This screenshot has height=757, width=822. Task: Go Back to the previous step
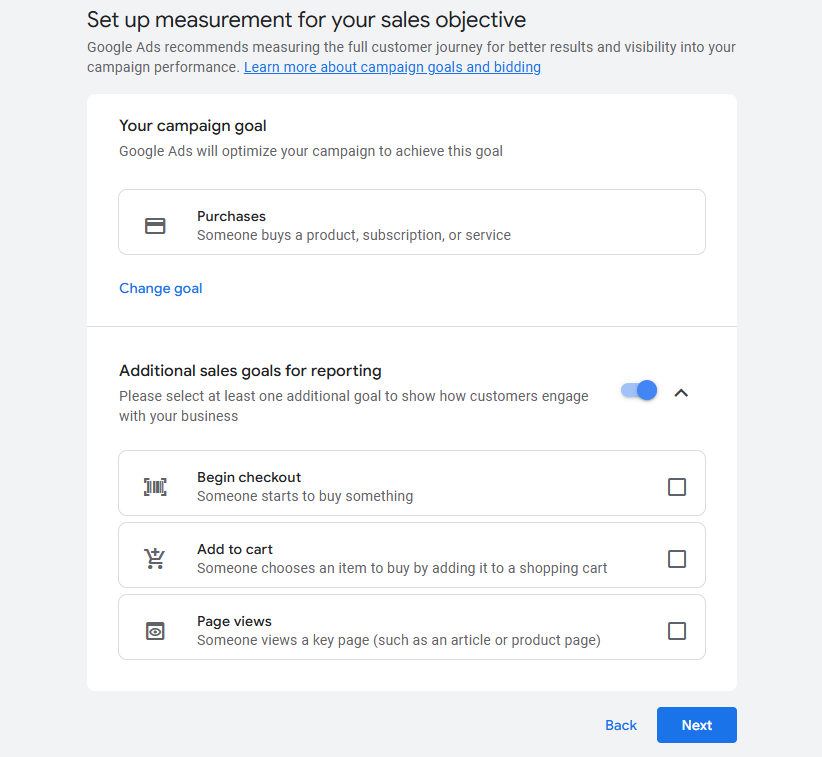(x=621, y=725)
